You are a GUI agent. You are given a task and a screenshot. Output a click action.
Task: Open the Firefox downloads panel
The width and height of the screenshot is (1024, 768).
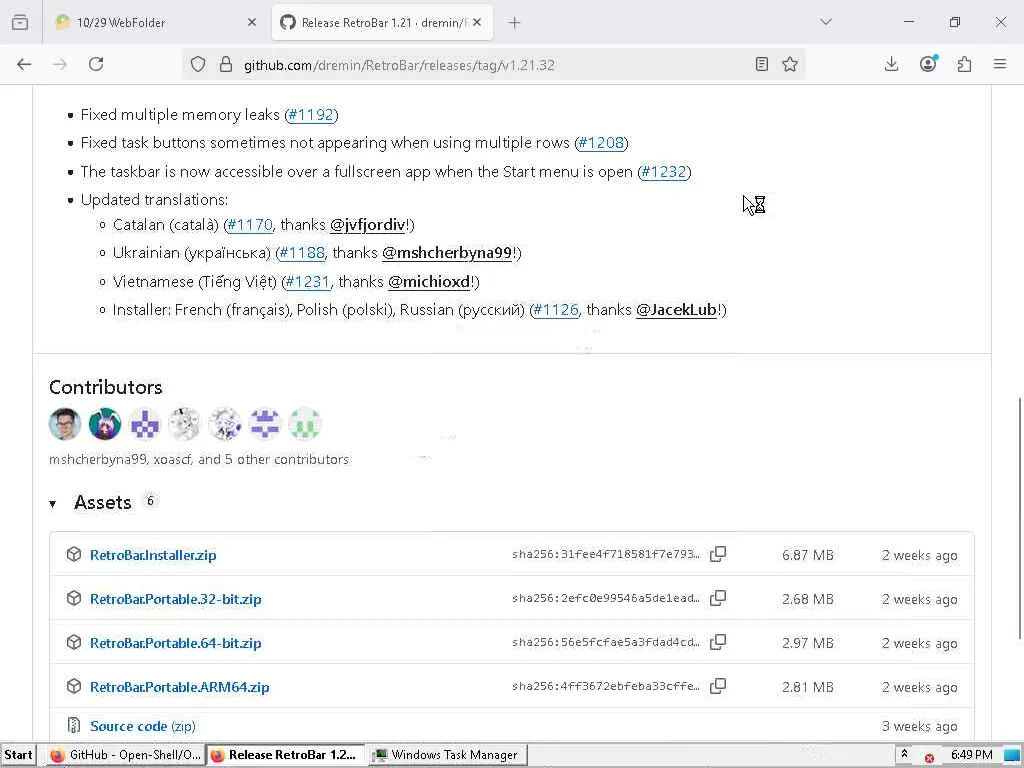[891, 64]
